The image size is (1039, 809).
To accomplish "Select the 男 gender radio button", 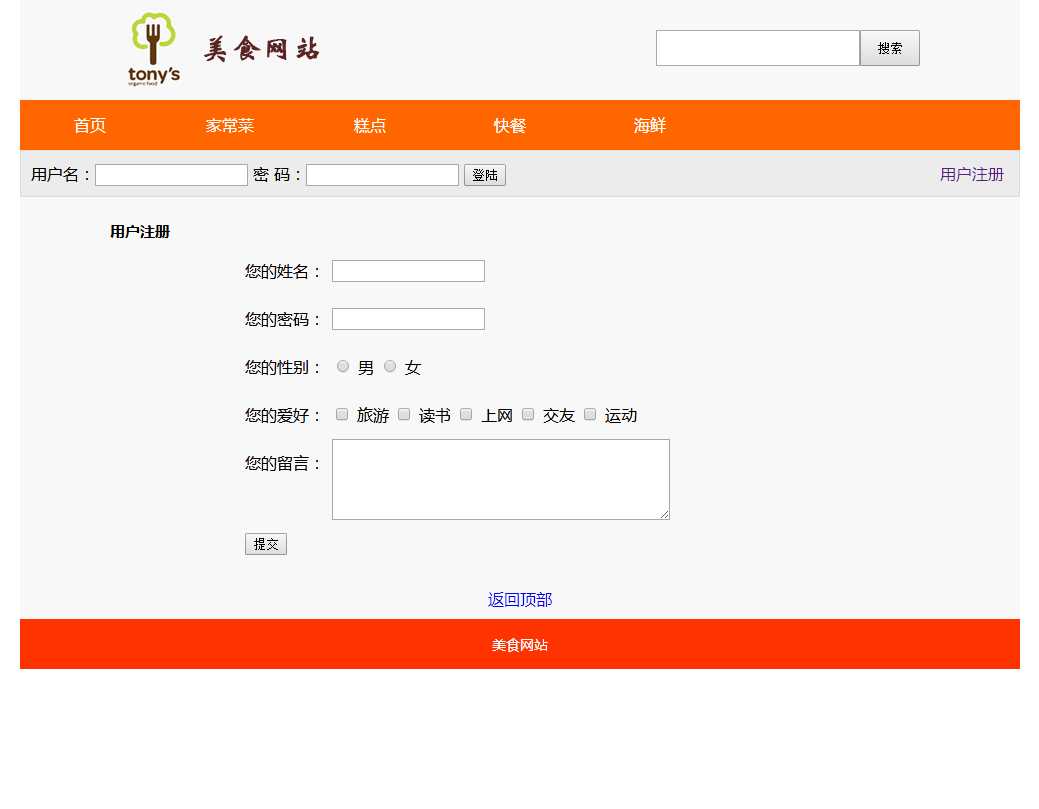I will pyautogui.click(x=343, y=367).
